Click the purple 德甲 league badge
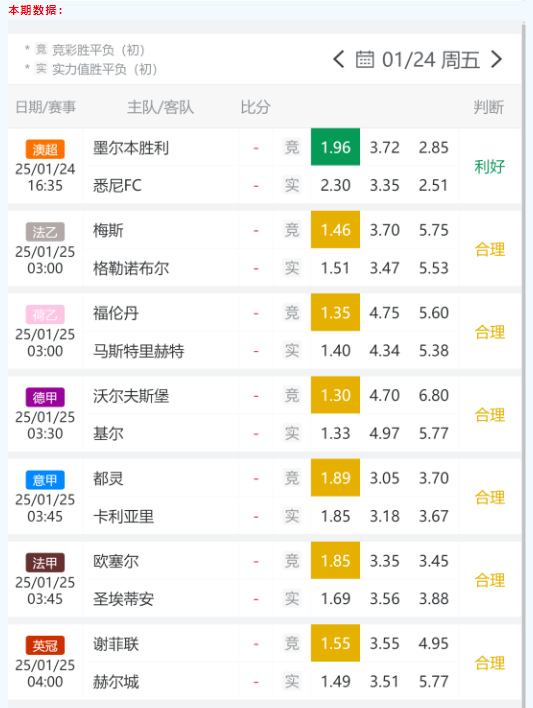The width and height of the screenshot is (533, 708). 45,397
